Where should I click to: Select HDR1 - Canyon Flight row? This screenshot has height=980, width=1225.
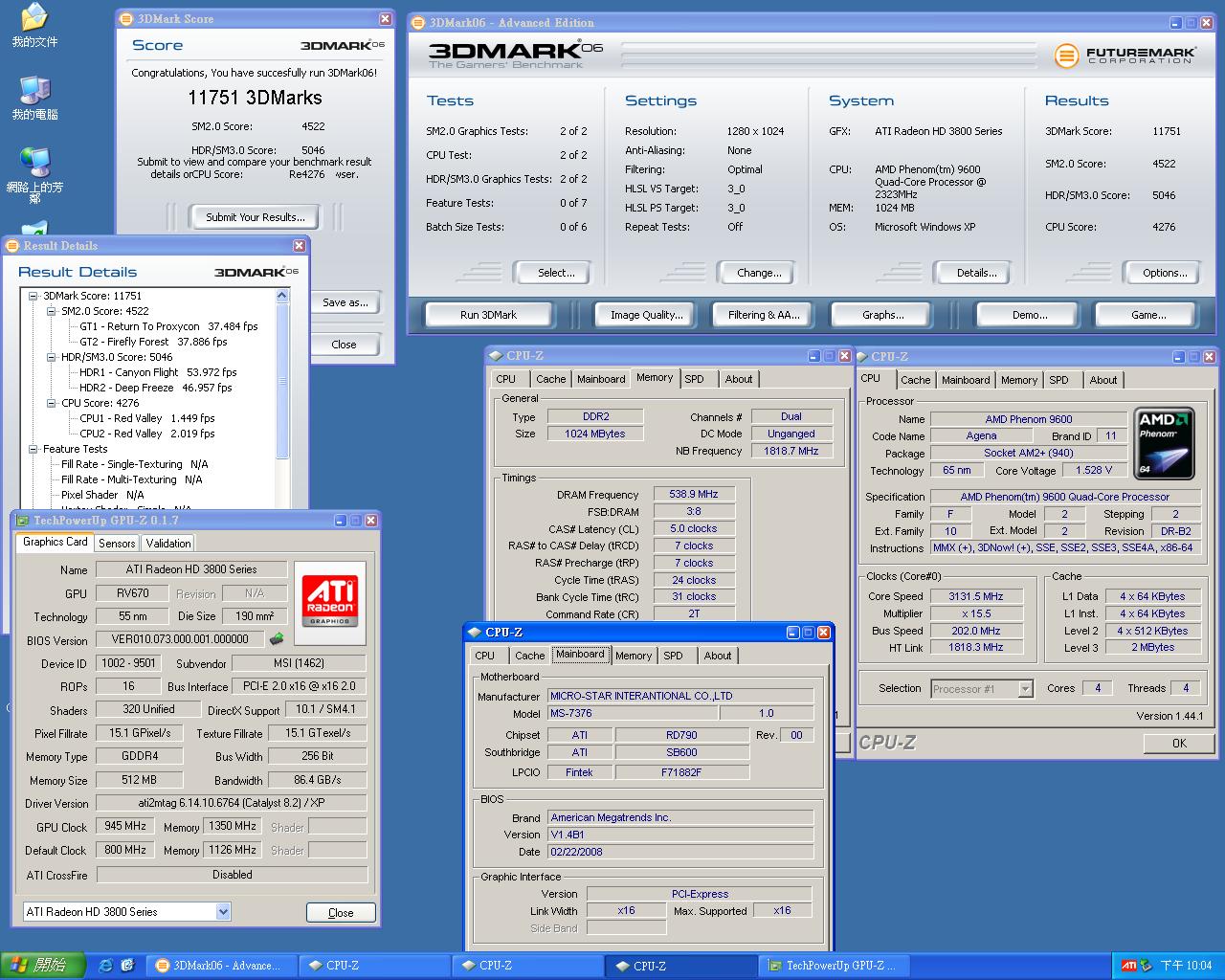(x=158, y=372)
